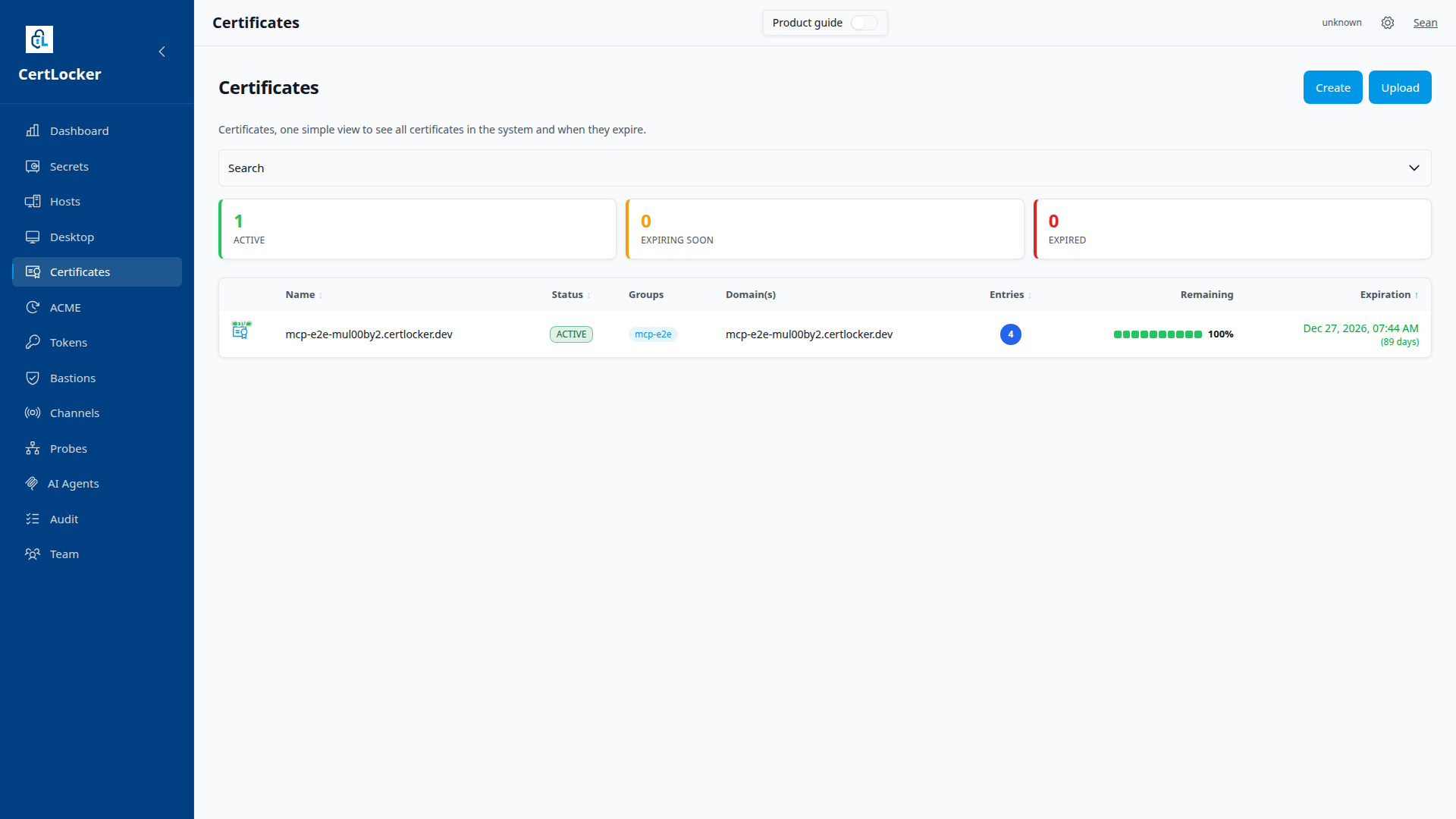Open Secrets icon in sidebar
Viewport: 1456px width, 819px height.
[33, 166]
